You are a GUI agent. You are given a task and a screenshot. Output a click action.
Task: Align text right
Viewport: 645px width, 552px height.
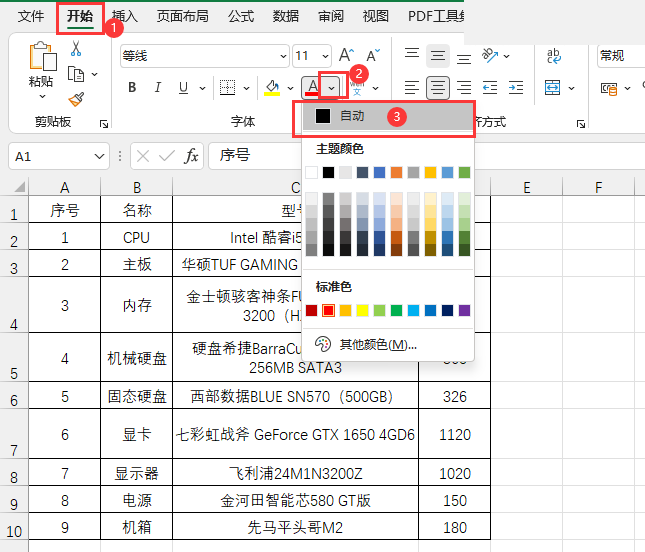[464, 88]
